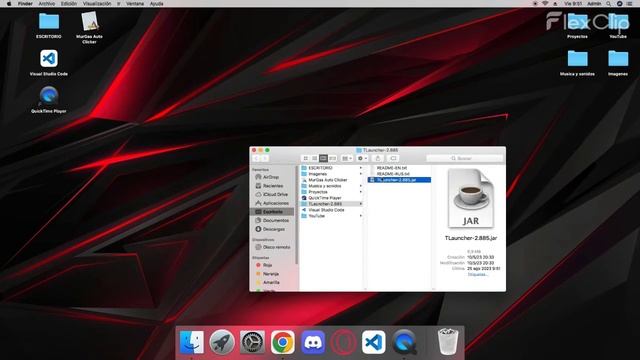Image resolution: width=640 pixels, height=360 pixels.
Task: Open Spotlight search in menu bar
Action: coord(608,4)
